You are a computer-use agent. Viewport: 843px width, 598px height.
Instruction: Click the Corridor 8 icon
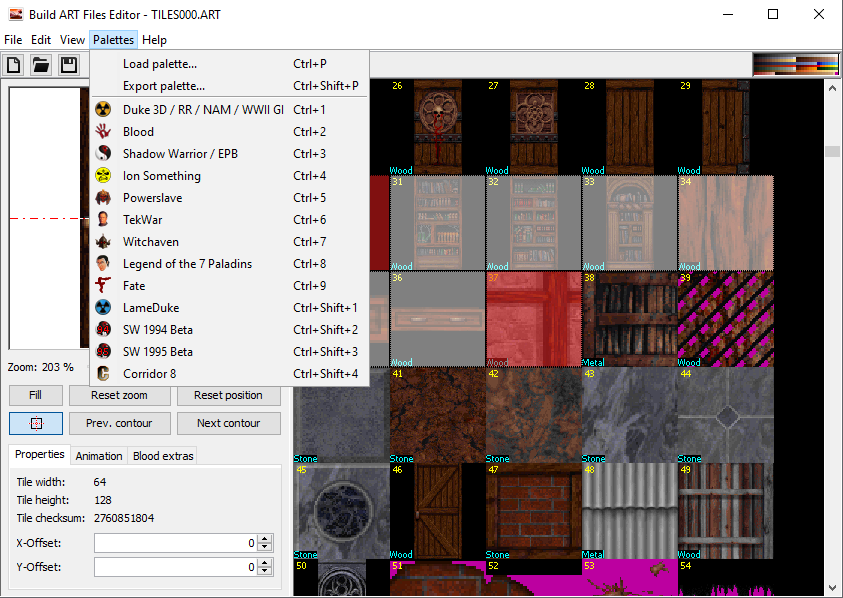(x=103, y=374)
